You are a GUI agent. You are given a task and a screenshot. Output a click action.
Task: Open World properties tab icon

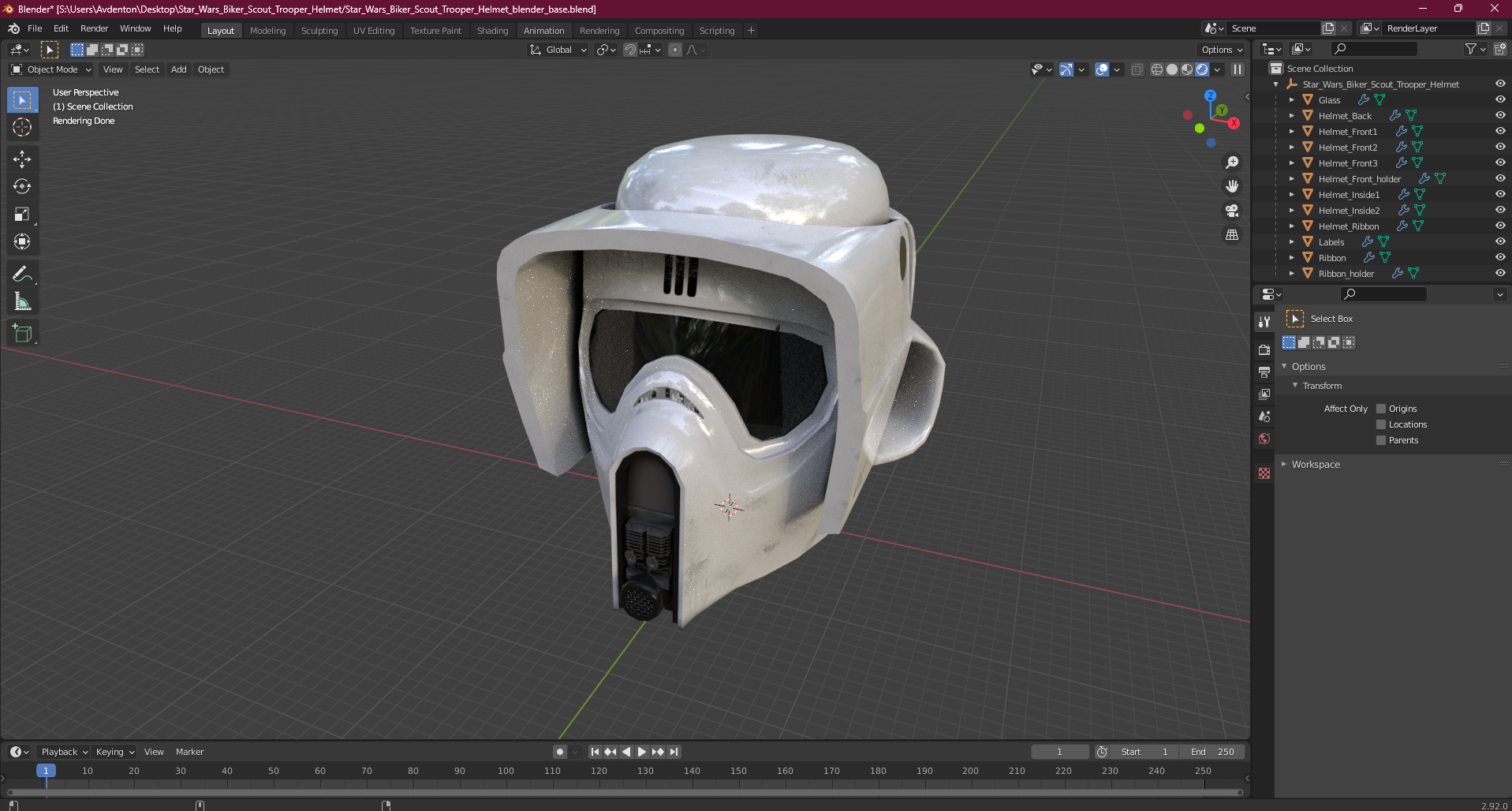[x=1264, y=439]
